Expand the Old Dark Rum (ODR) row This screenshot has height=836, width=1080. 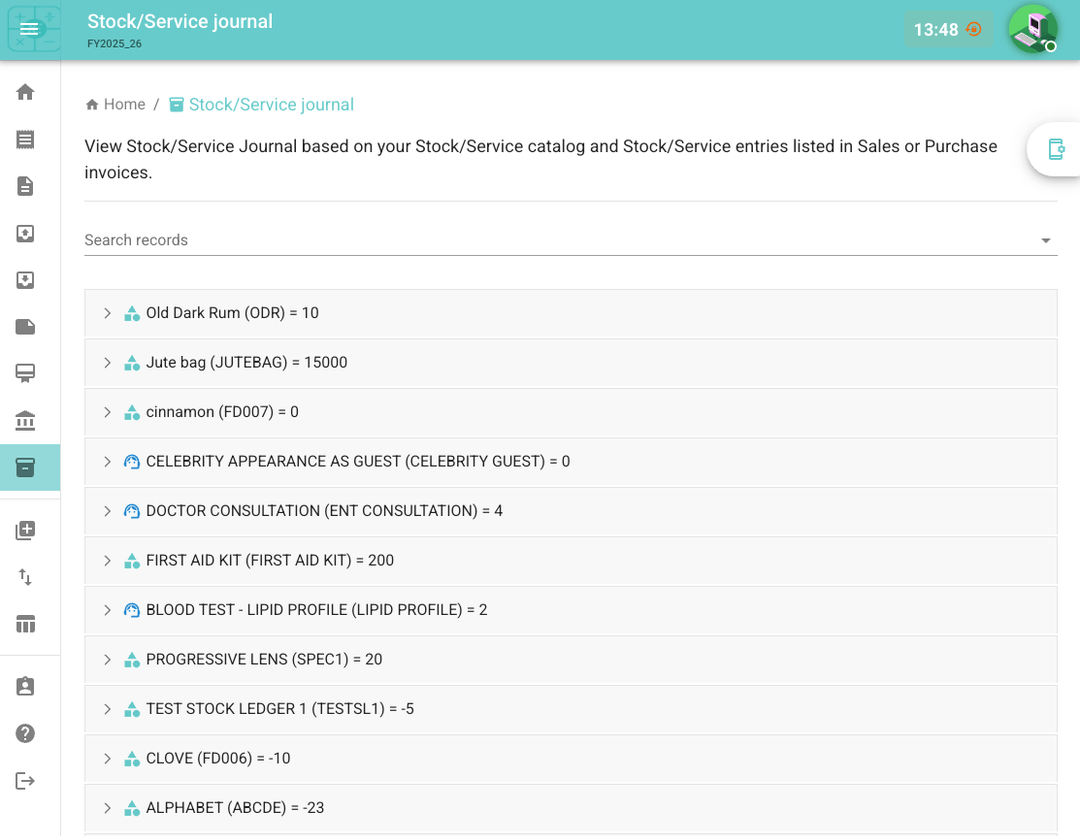[108, 313]
